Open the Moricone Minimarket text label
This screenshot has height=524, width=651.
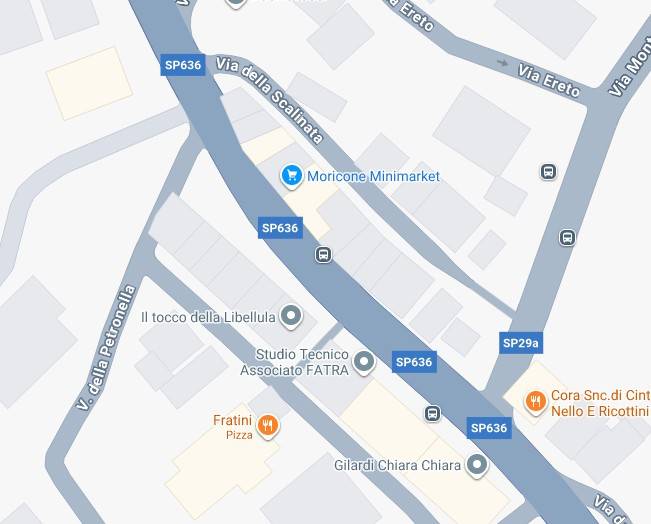click(x=373, y=176)
